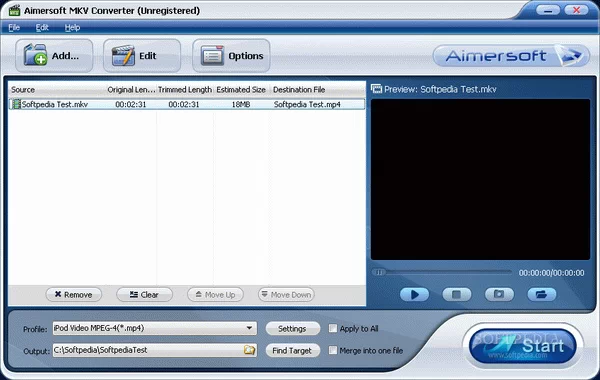Click the Original Length column header
The image size is (600, 380).
(131, 90)
